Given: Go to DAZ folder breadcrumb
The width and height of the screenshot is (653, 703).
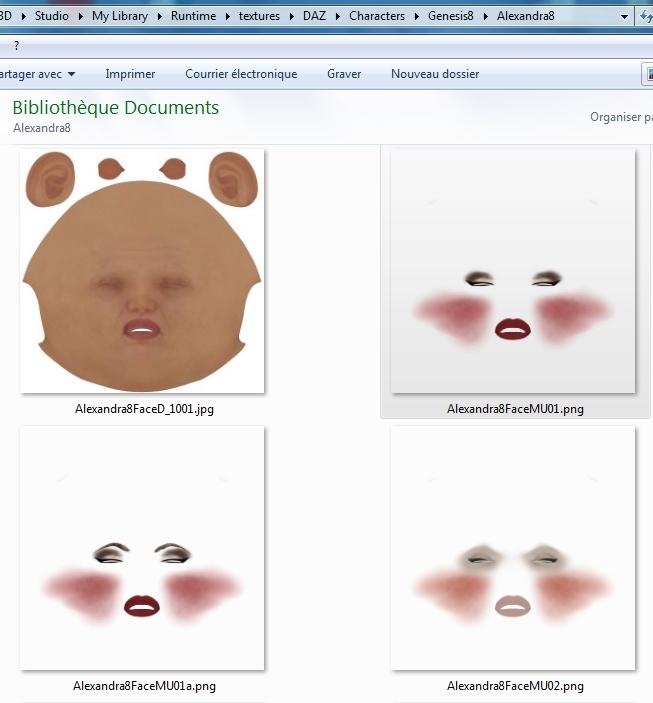Looking at the screenshot, I should [314, 16].
